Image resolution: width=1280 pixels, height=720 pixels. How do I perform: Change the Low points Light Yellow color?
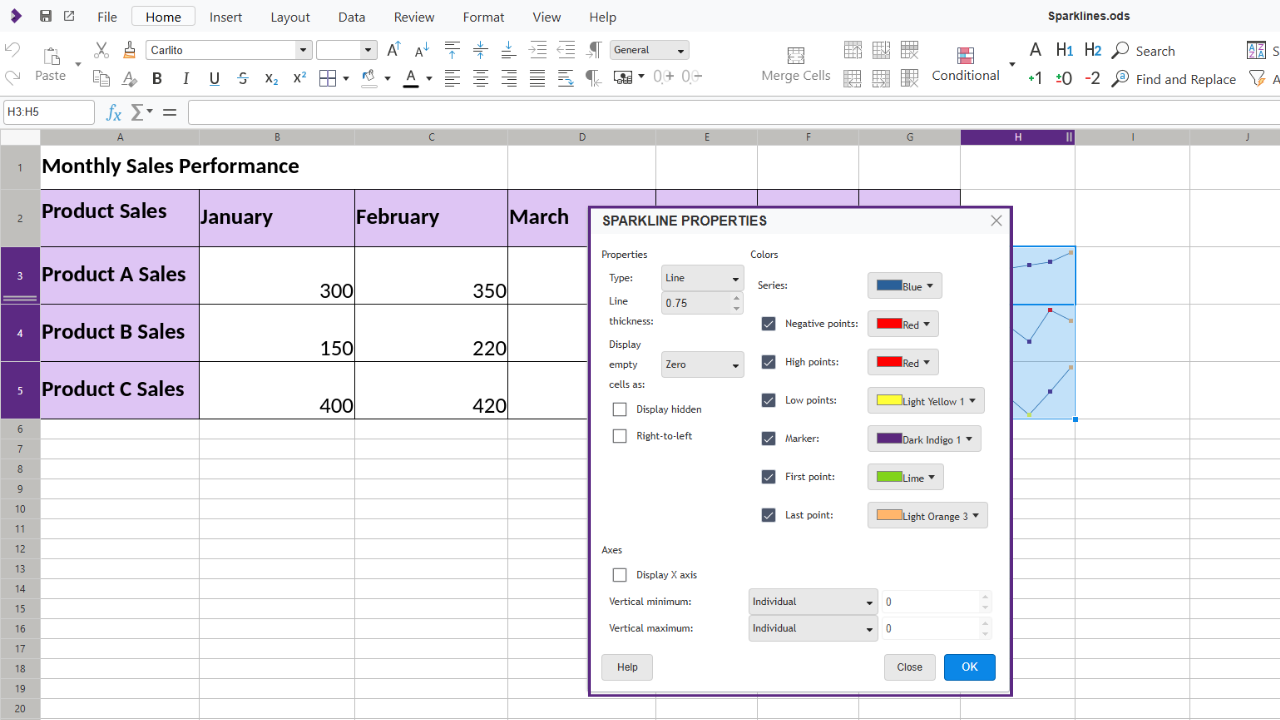[925, 400]
